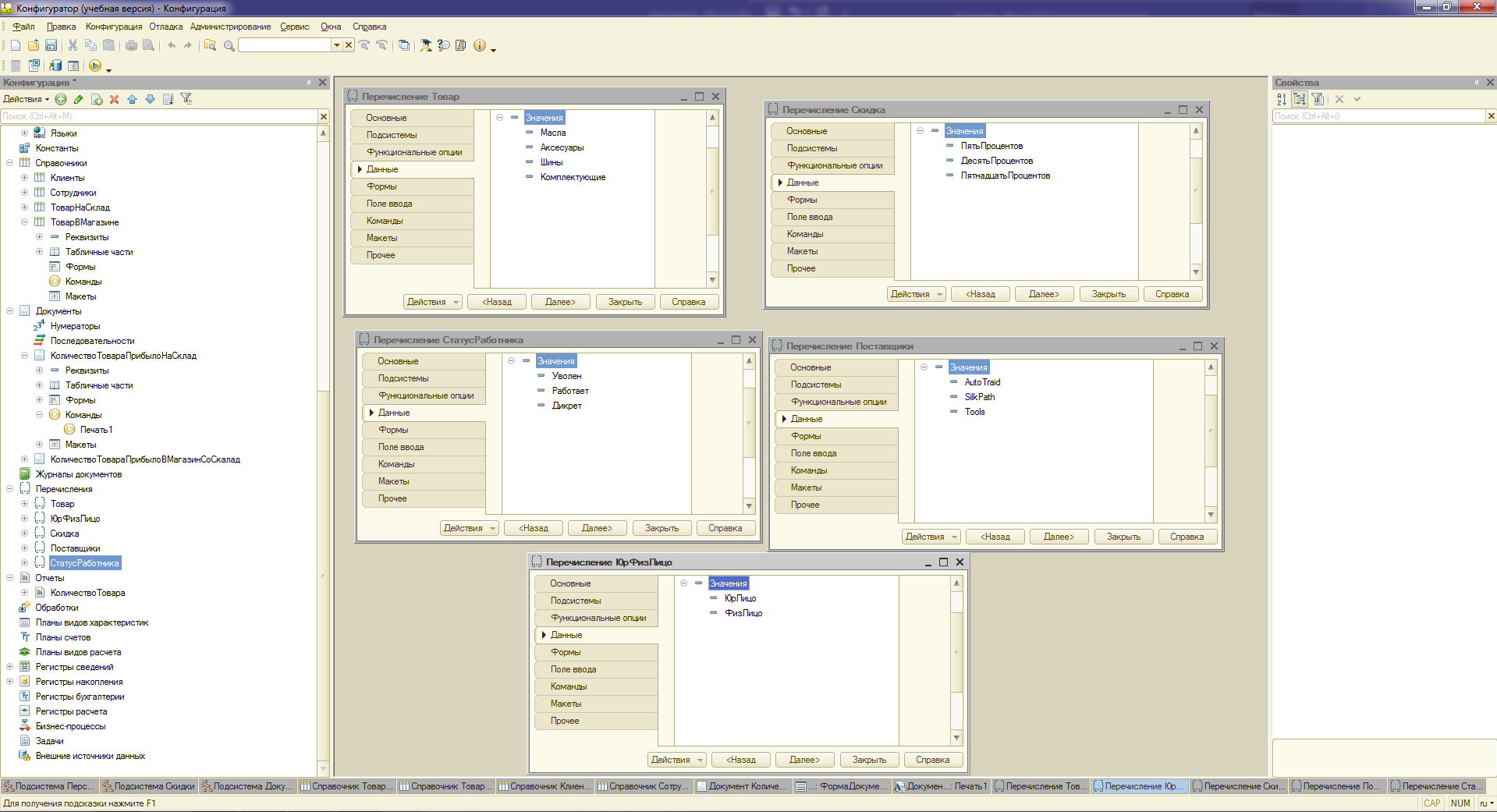Click Далее> in Перечисление ЮрФизЛицо window

804,760
